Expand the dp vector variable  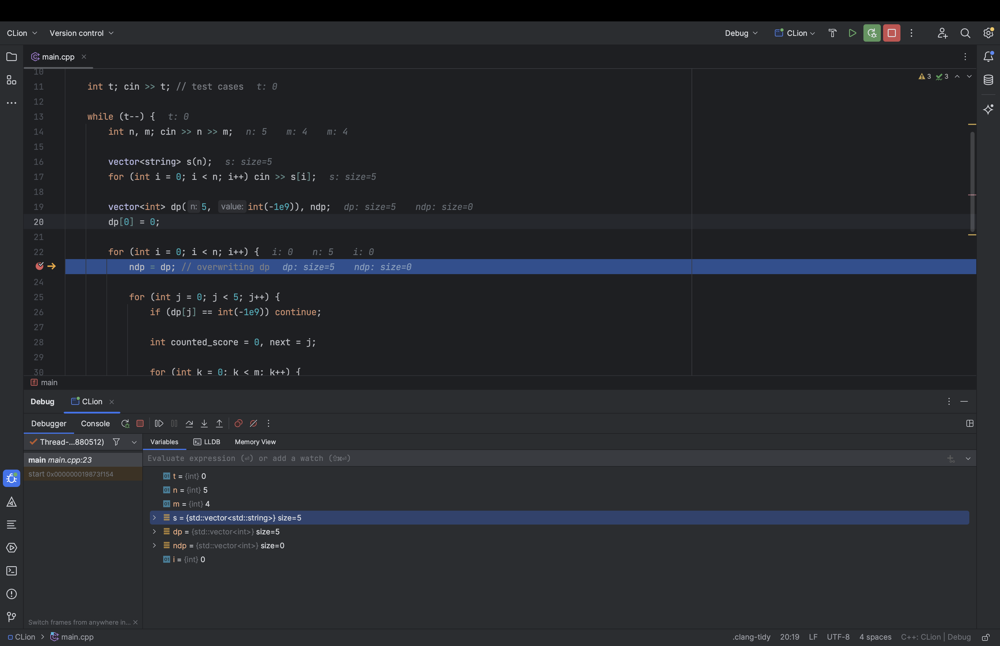(x=154, y=532)
